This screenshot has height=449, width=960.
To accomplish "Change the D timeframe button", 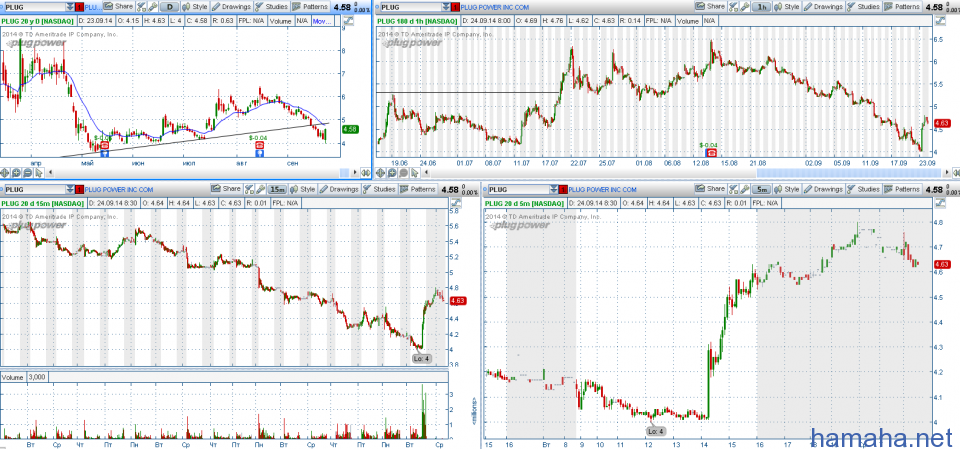I will coord(169,7).
